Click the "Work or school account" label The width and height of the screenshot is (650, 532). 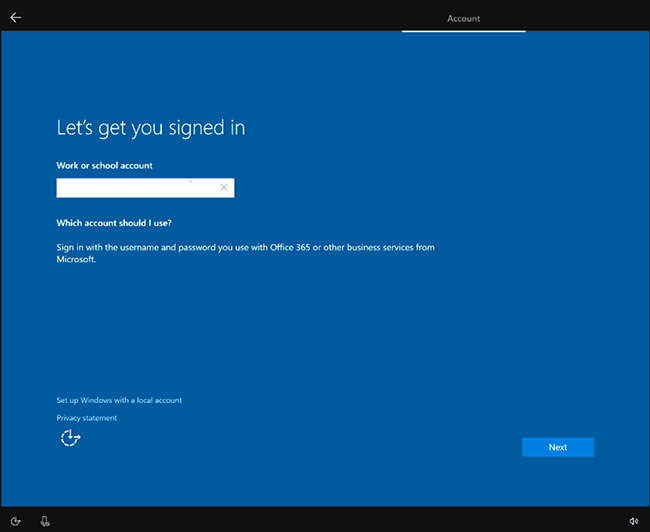(104, 165)
